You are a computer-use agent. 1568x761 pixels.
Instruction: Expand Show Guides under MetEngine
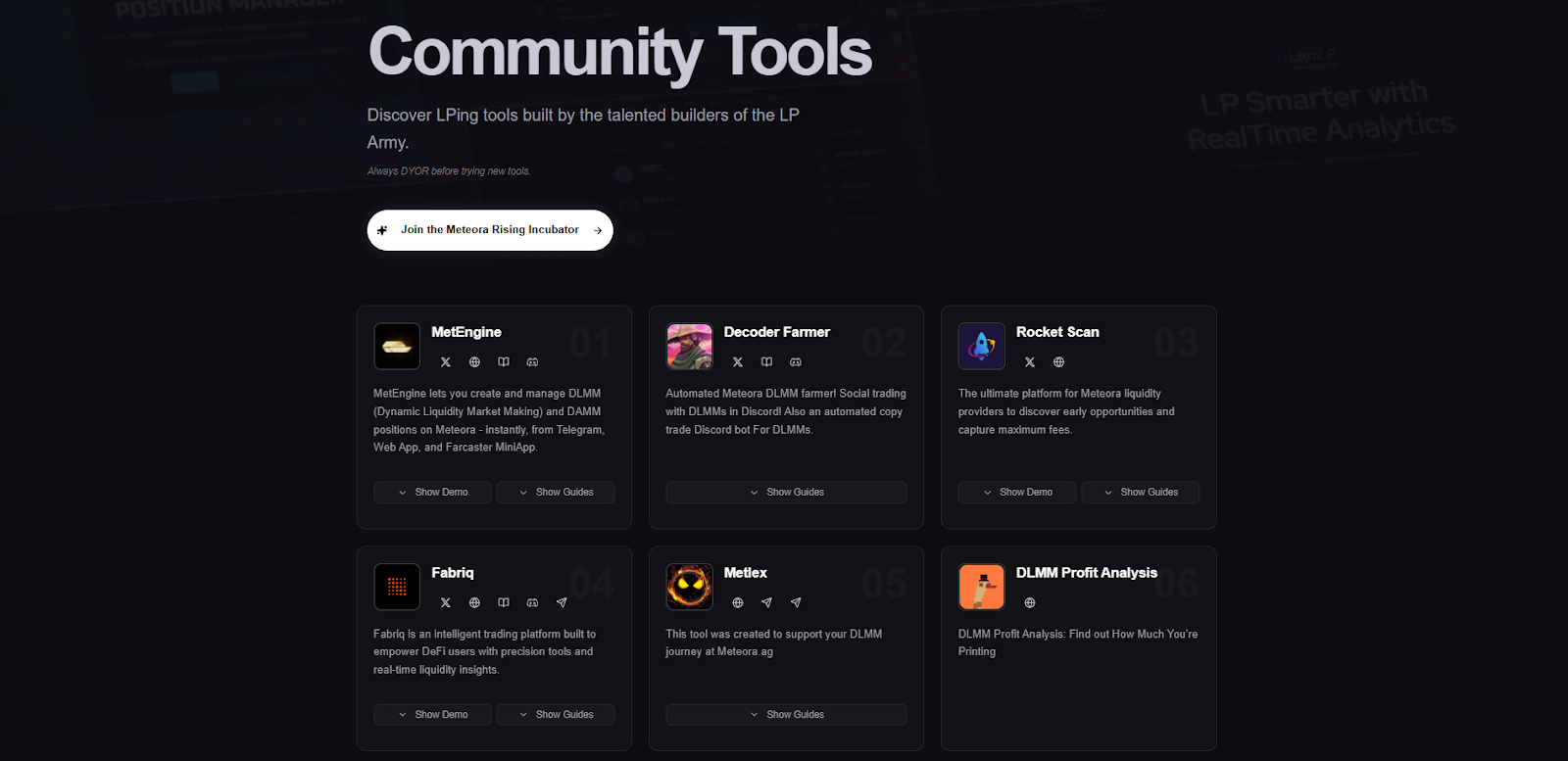pyautogui.click(x=556, y=493)
